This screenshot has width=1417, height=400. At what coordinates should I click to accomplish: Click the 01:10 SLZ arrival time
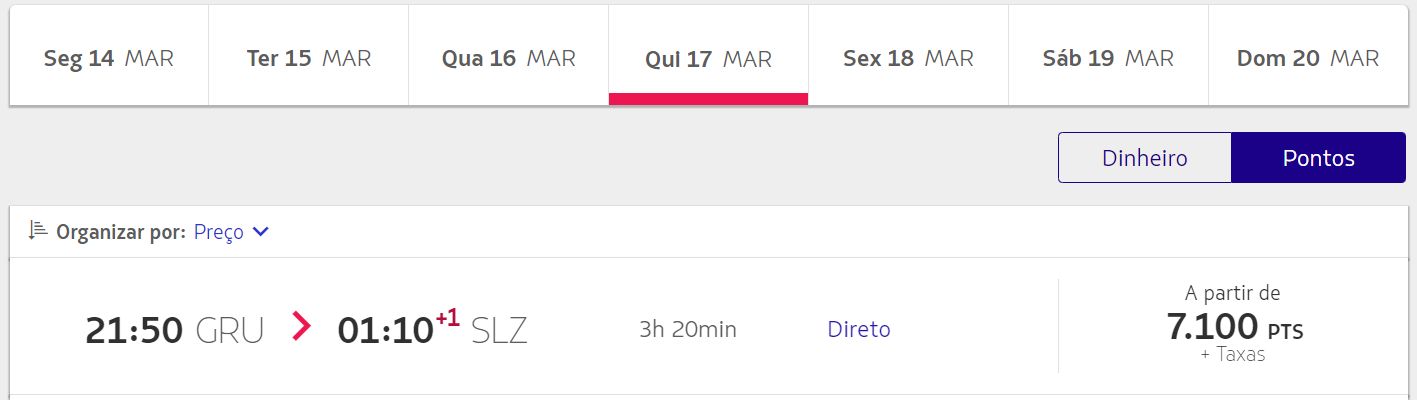click(x=432, y=330)
